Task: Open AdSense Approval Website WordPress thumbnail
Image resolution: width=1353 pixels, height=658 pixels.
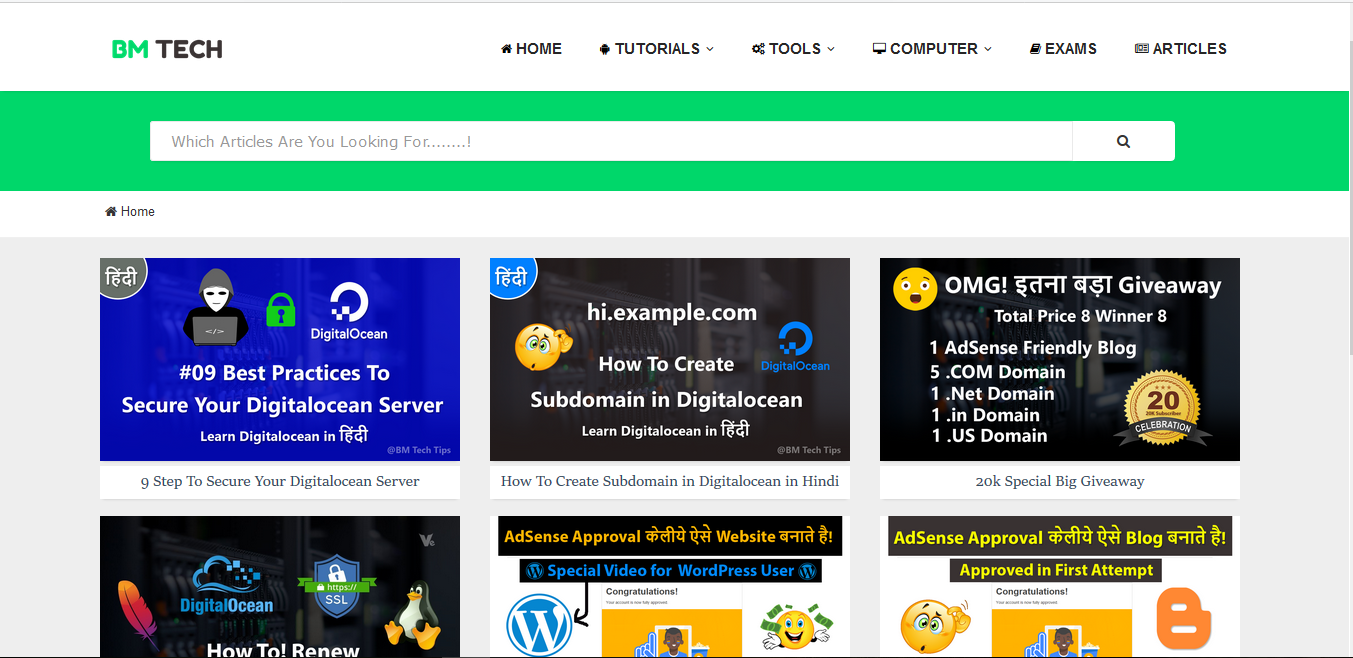Action: click(x=670, y=587)
